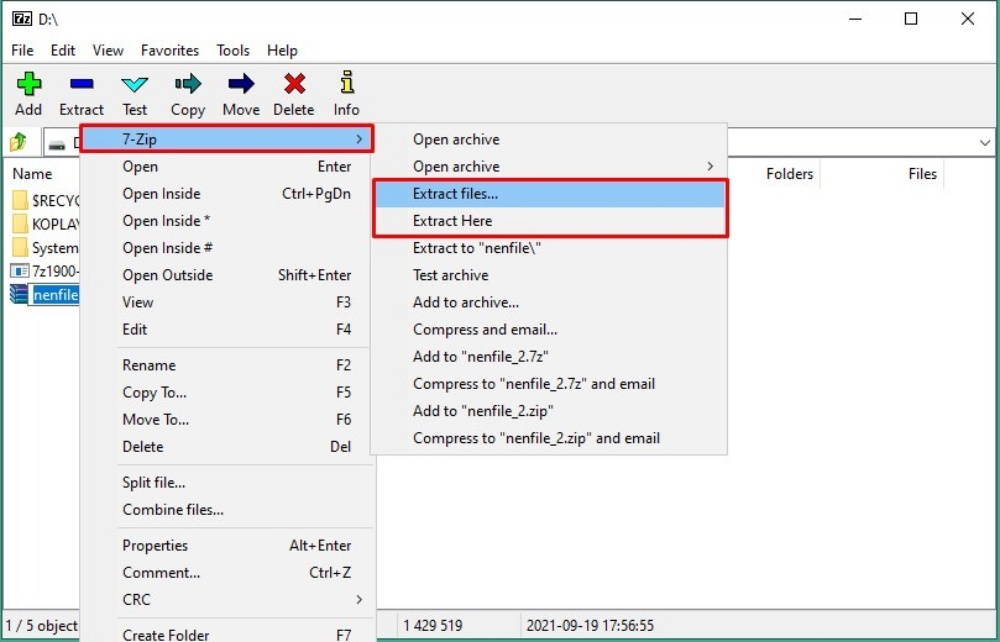Click the up-folder icon beside address bar
The image size is (1000, 642).
tap(18, 142)
